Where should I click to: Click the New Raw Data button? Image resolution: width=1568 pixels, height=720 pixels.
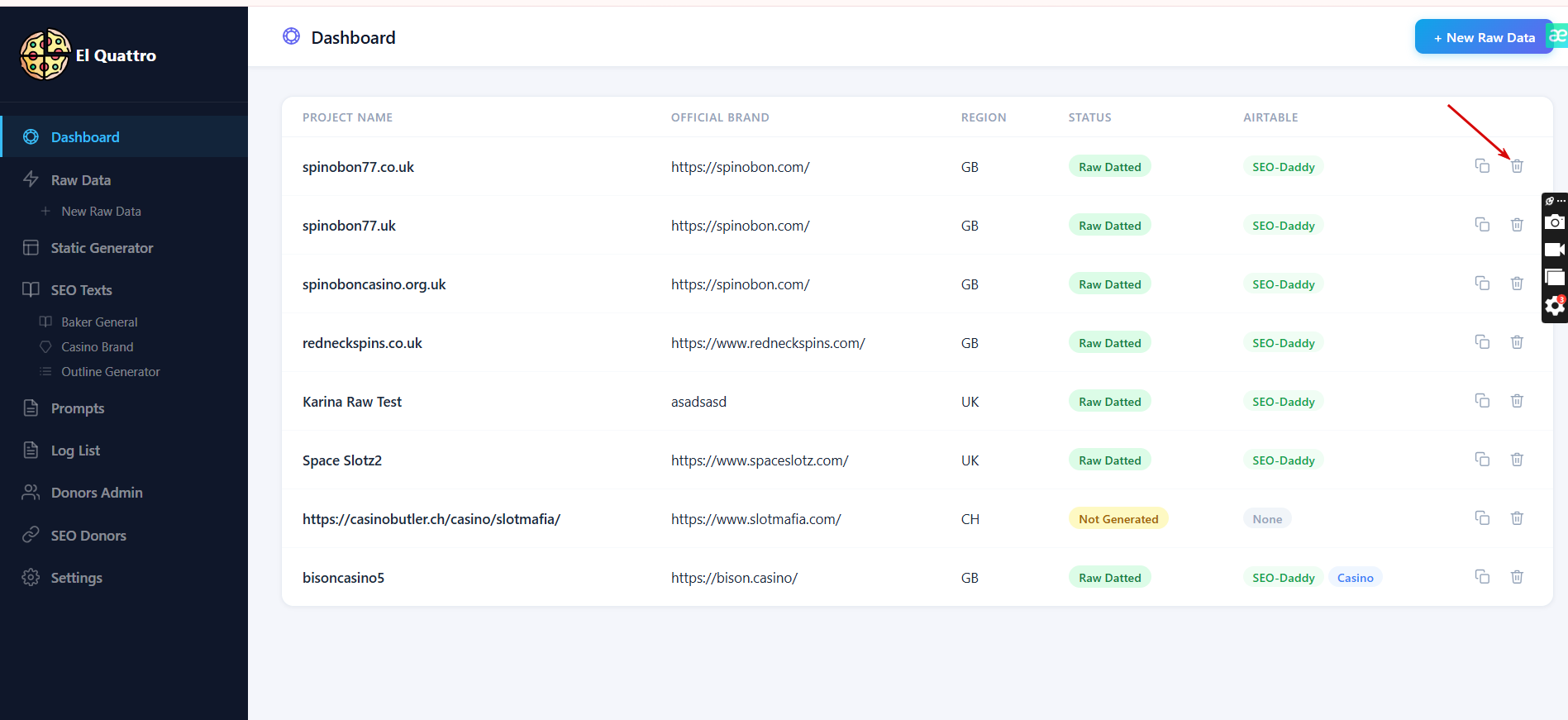click(x=1484, y=37)
